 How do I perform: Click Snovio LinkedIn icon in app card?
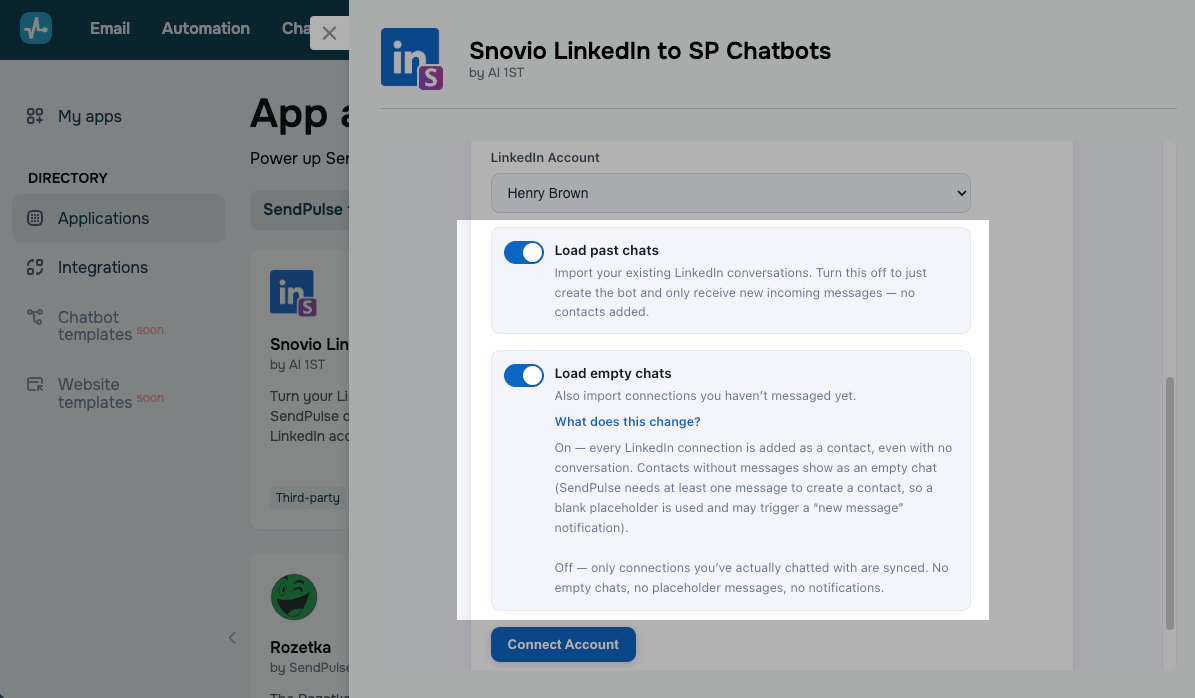293,293
